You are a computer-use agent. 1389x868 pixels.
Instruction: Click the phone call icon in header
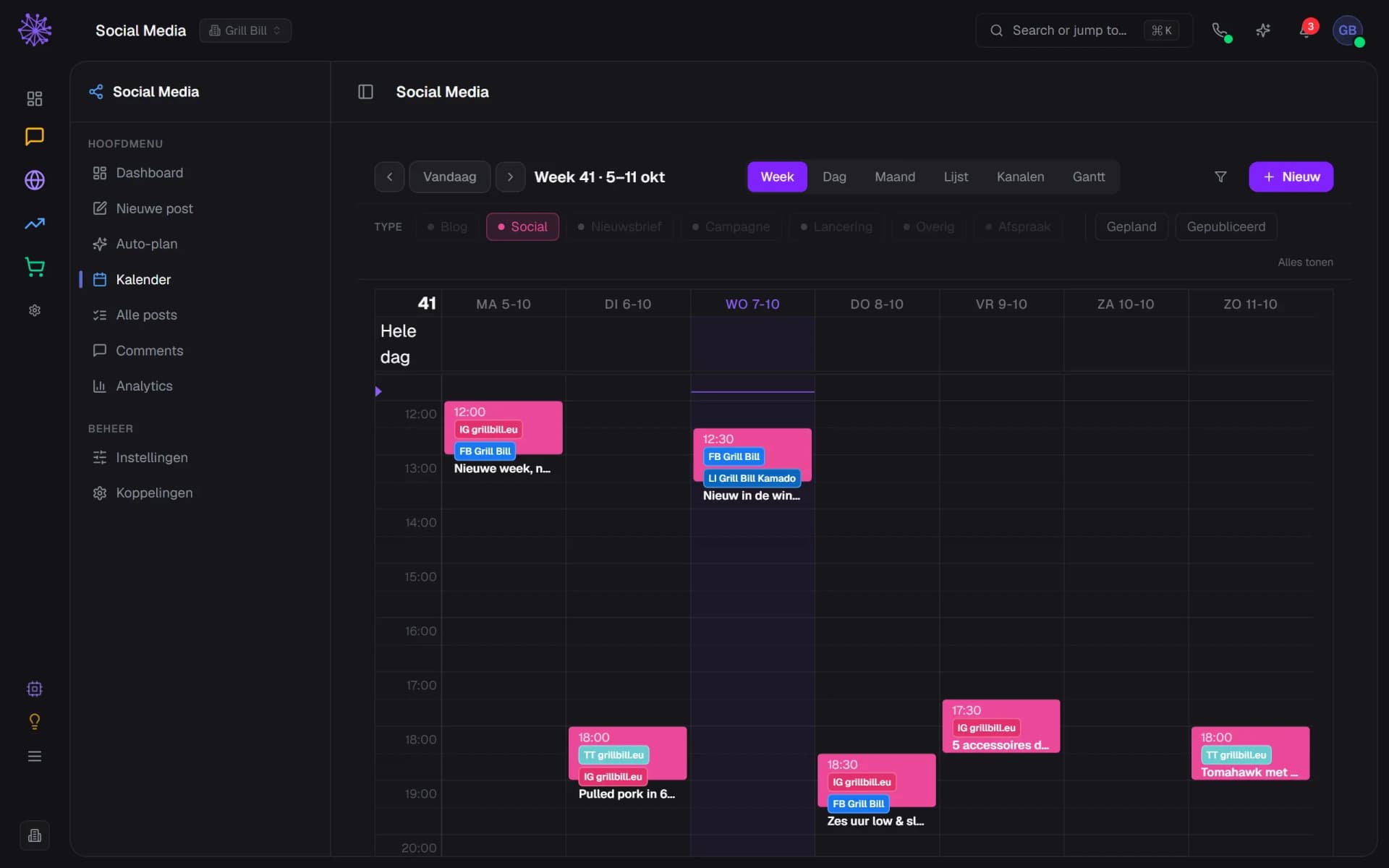[x=1220, y=30]
